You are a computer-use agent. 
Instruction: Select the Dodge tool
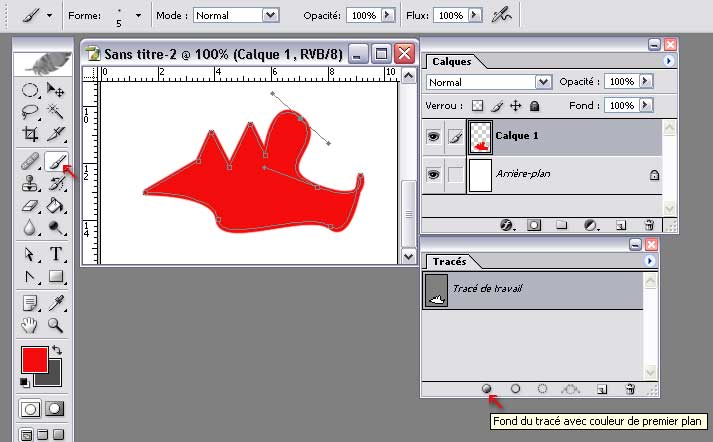pyautogui.click(x=55, y=227)
